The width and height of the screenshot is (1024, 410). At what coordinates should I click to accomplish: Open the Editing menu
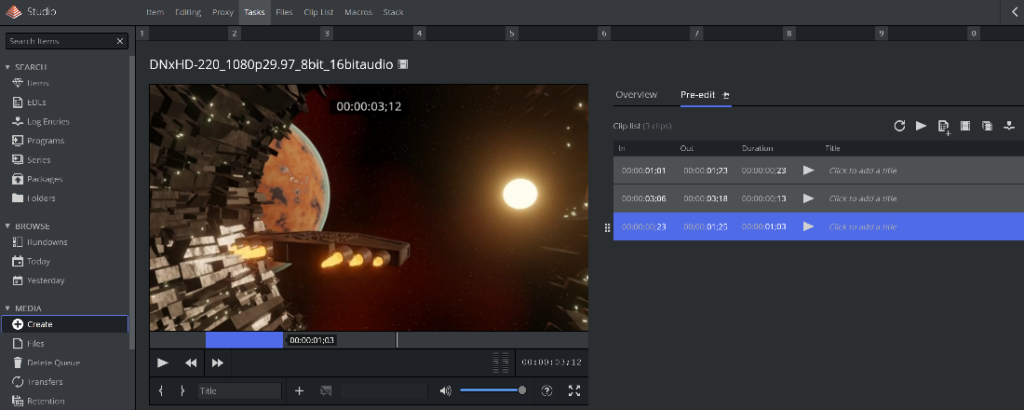188,12
